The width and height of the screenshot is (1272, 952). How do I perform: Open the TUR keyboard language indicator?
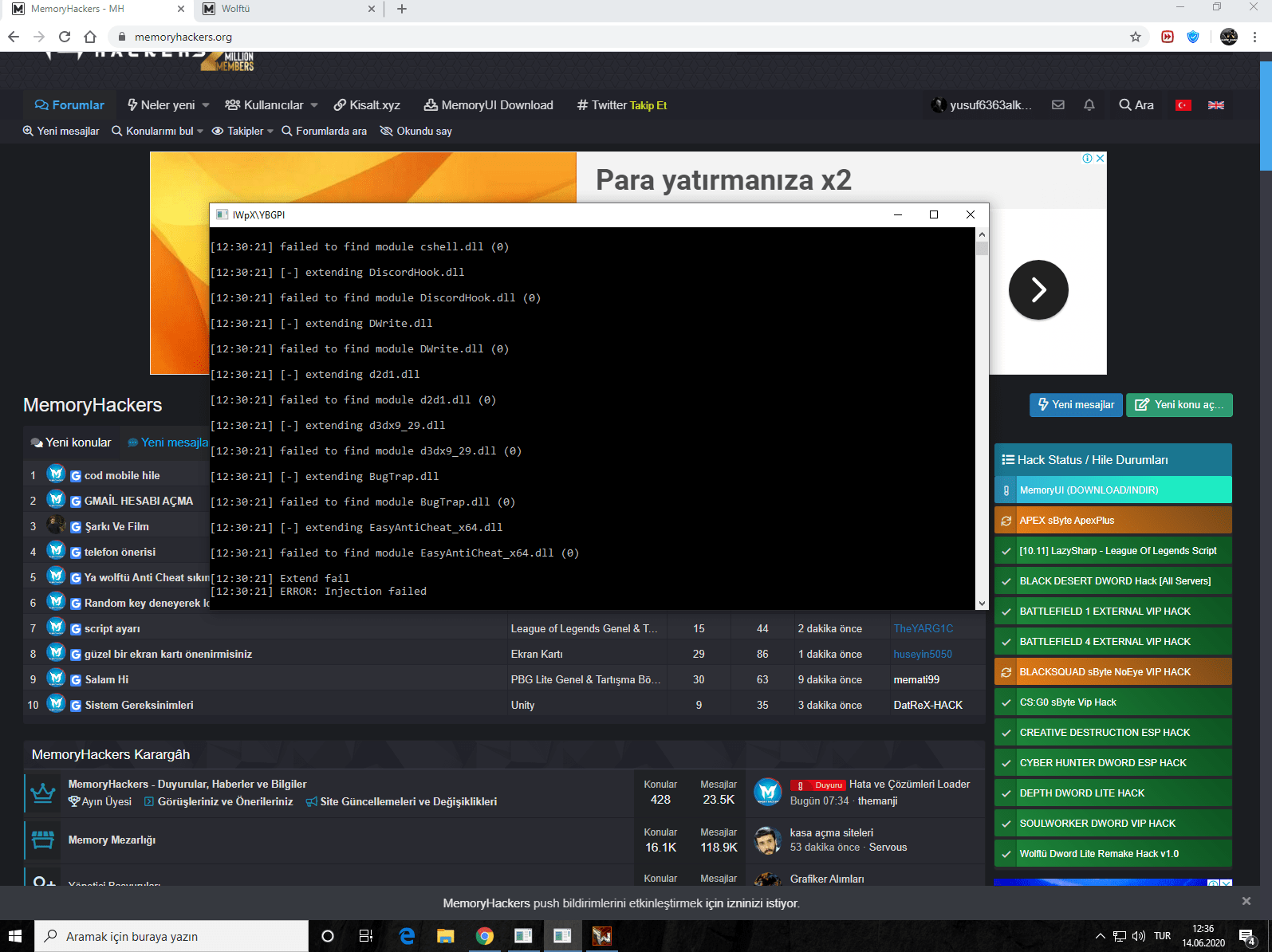[1163, 936]
